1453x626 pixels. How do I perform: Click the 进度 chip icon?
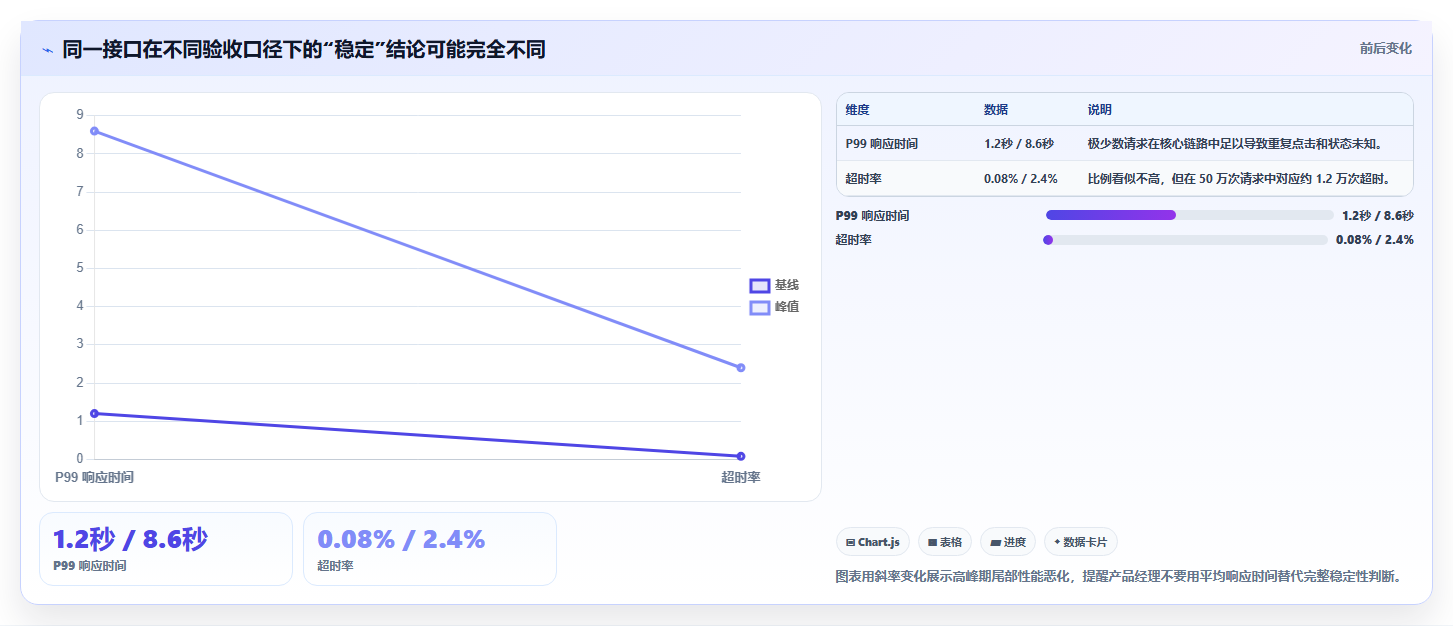[995, 542]
